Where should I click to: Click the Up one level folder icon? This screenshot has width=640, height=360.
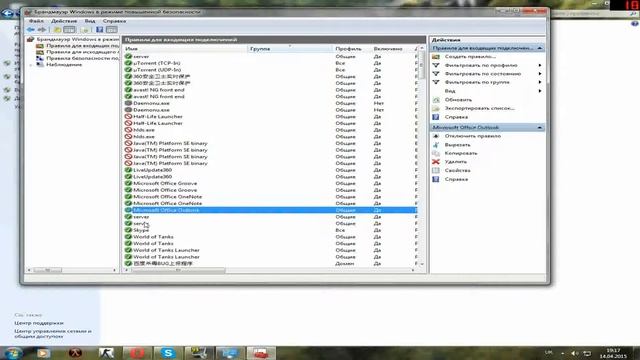point(58,30)
